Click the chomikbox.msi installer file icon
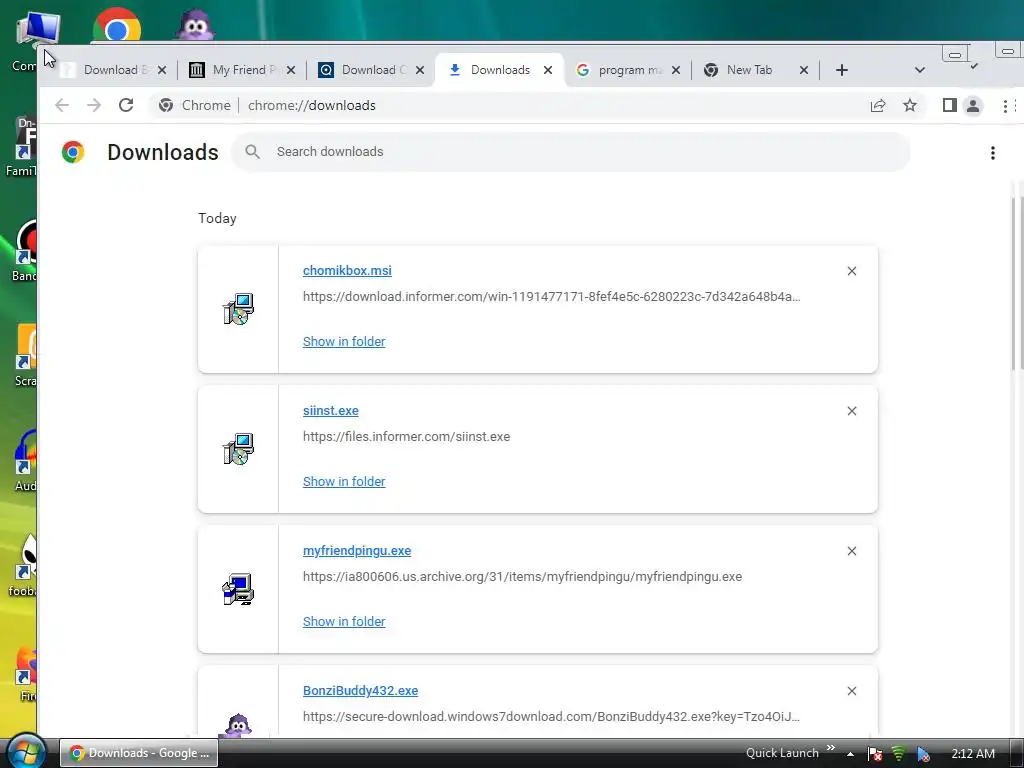Image resolution: width=1024 pixels, height=768 pixels. pyautogui.click(x=238, y=309)
